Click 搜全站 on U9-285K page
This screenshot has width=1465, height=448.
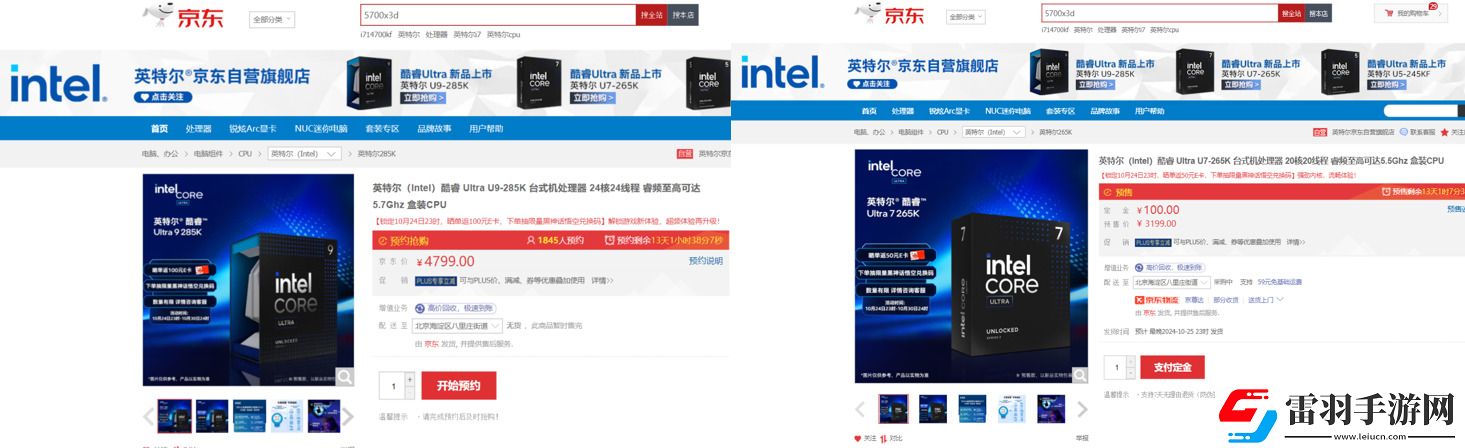[651, 15]
